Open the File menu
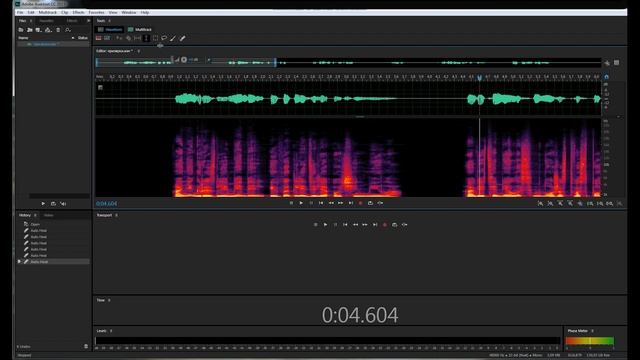This screenshot has height=360, width=640. tap(20, 12)
